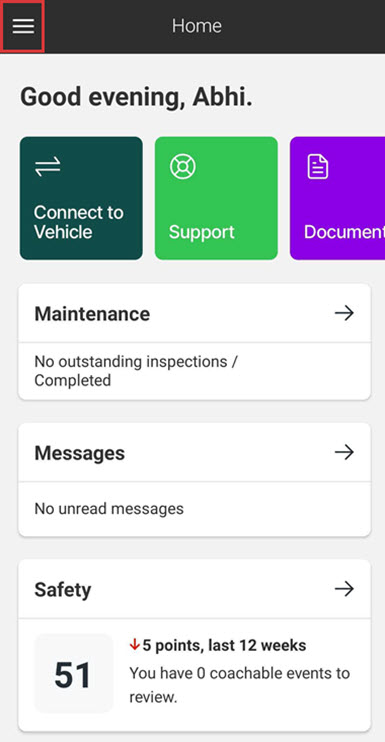The width and height of the screenshot is (385, 742).
Task: Select the purple Documents tile
Action: point(337,198)
